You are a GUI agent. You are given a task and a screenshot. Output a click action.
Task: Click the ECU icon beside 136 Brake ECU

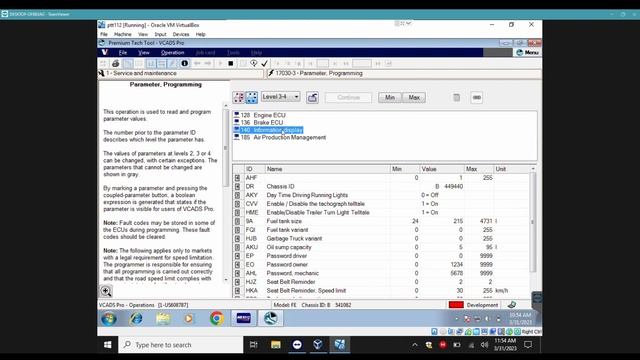point(236,122)
